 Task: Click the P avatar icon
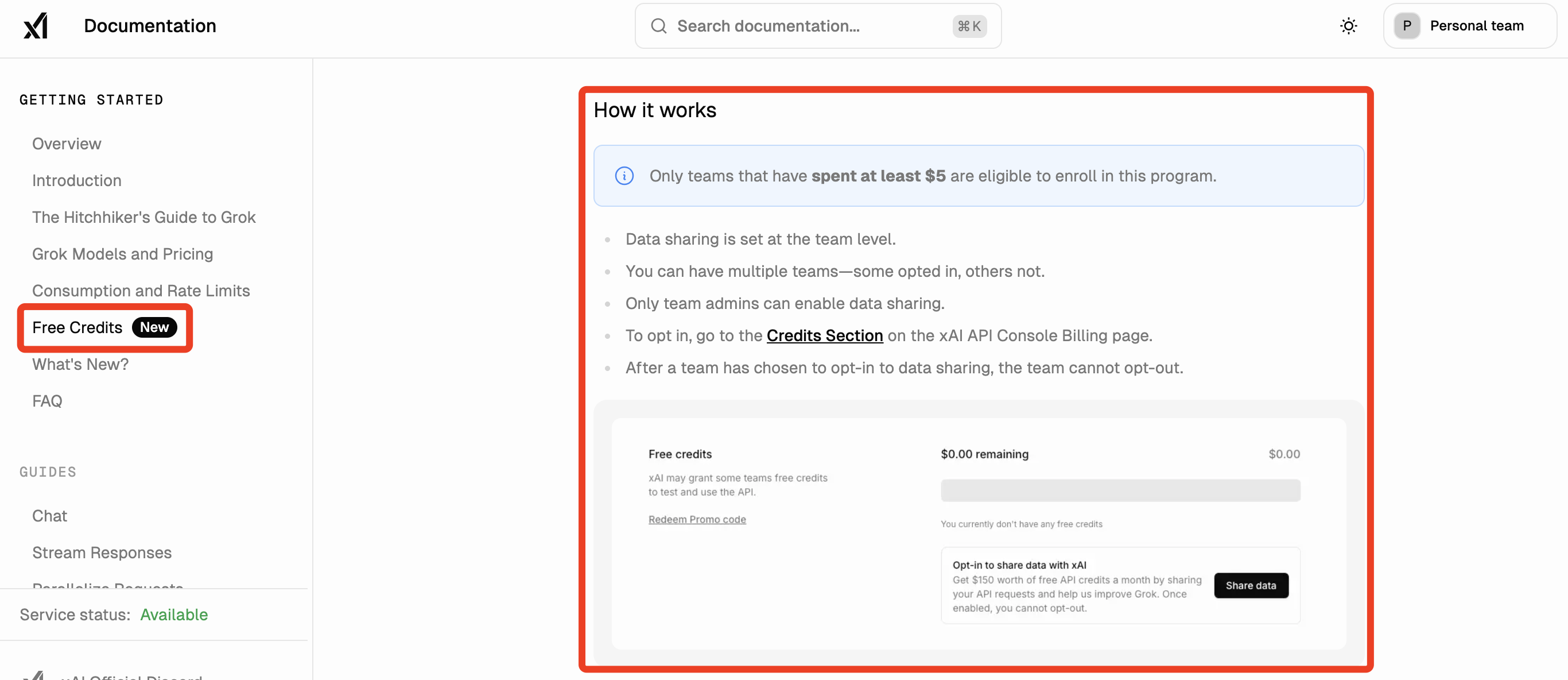pos(1407,26)
